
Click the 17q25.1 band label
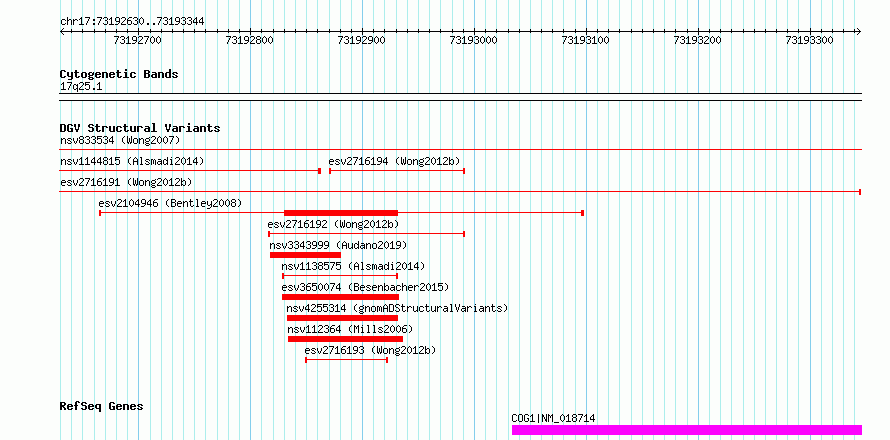[81, 87]
